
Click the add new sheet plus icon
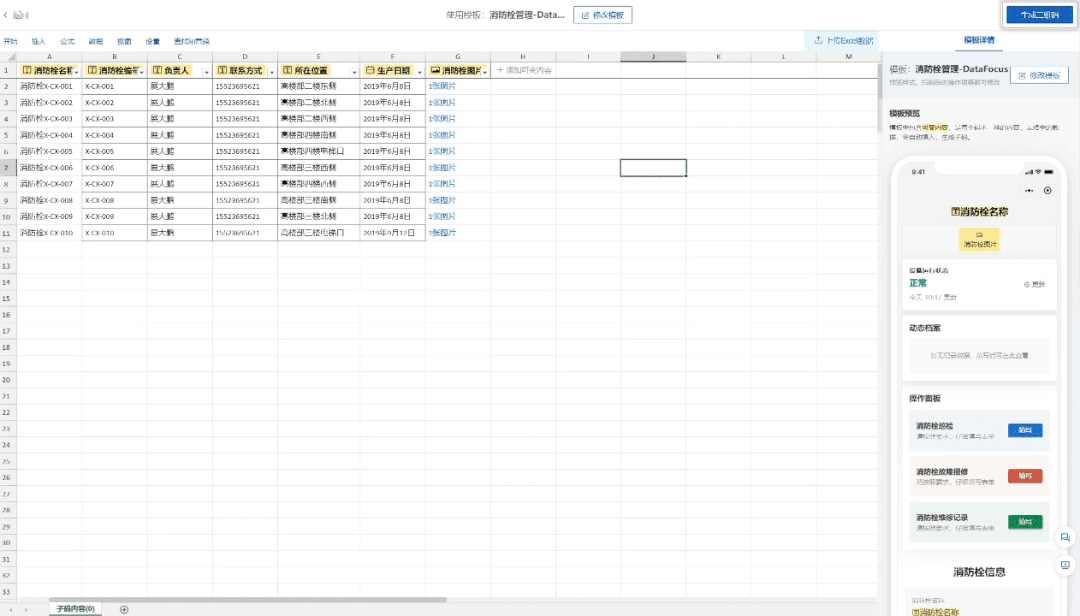tap(124, 609)
